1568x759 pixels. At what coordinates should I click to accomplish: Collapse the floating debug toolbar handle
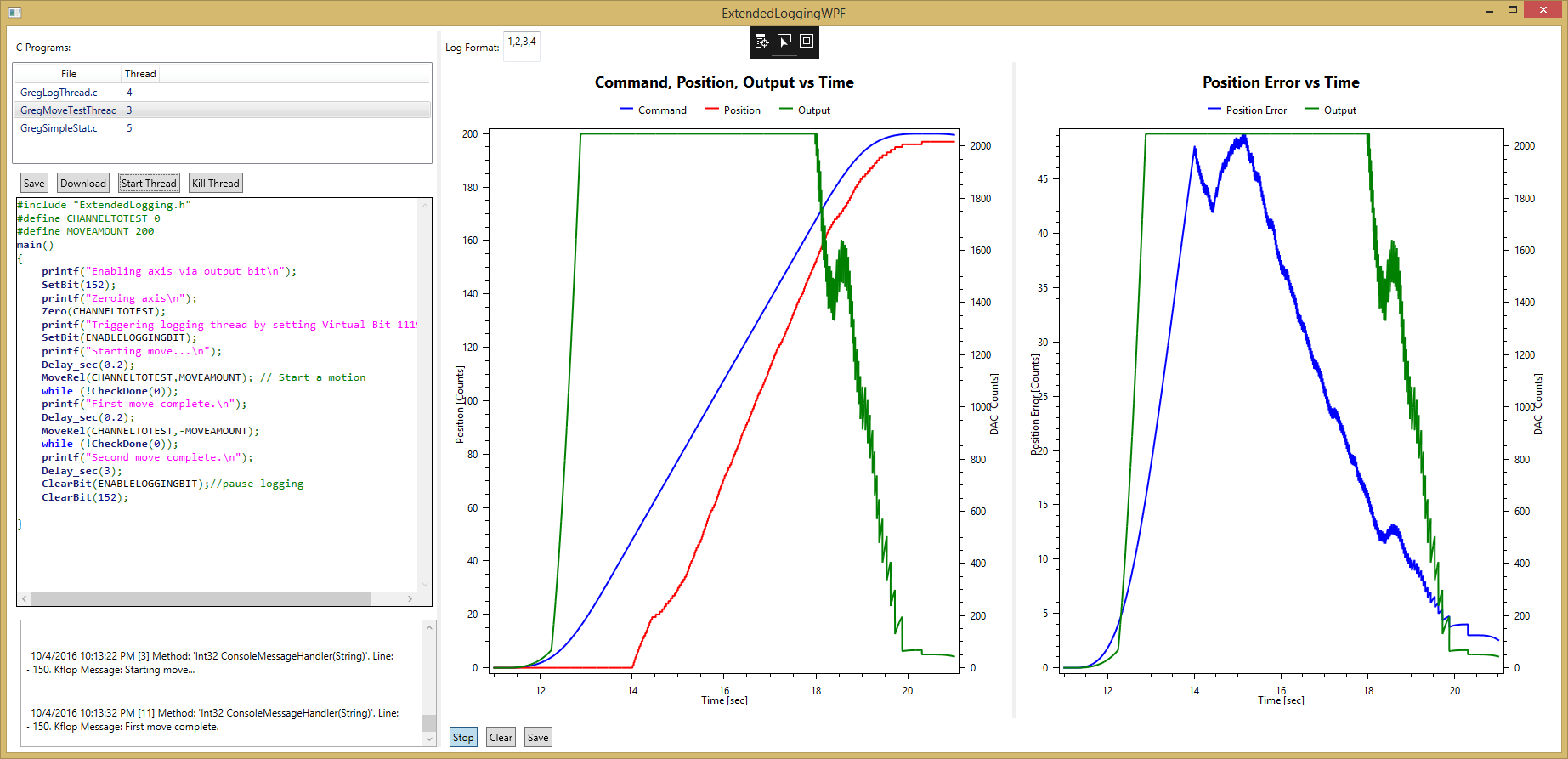coord(784,55)
